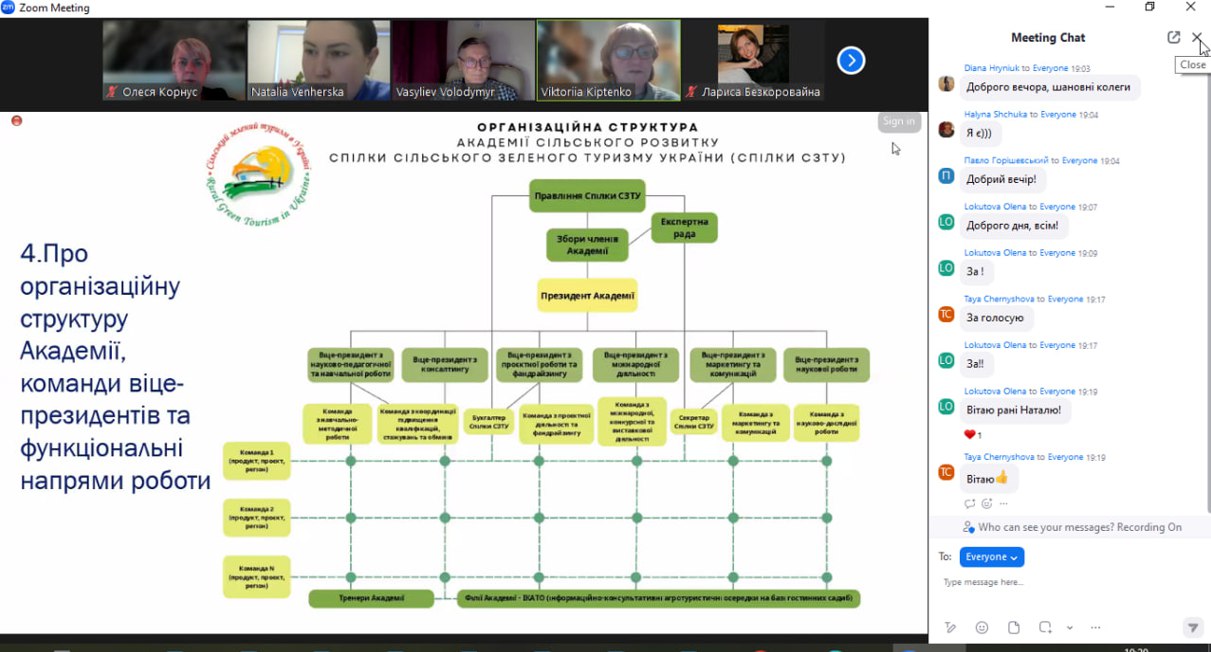Click the screenshot capture icon in chat
The width and height of the screenshot is (1211, 652).
click(x=1045, y=627)
